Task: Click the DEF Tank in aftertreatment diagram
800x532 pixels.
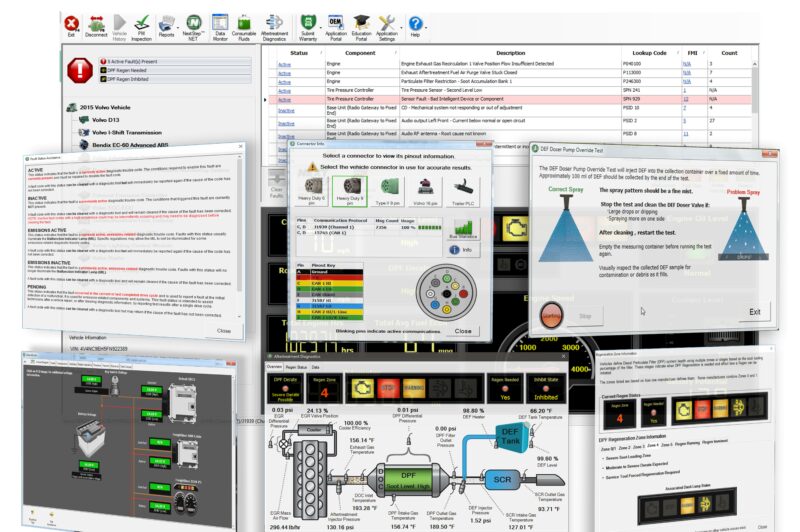Action: [510, 435]
